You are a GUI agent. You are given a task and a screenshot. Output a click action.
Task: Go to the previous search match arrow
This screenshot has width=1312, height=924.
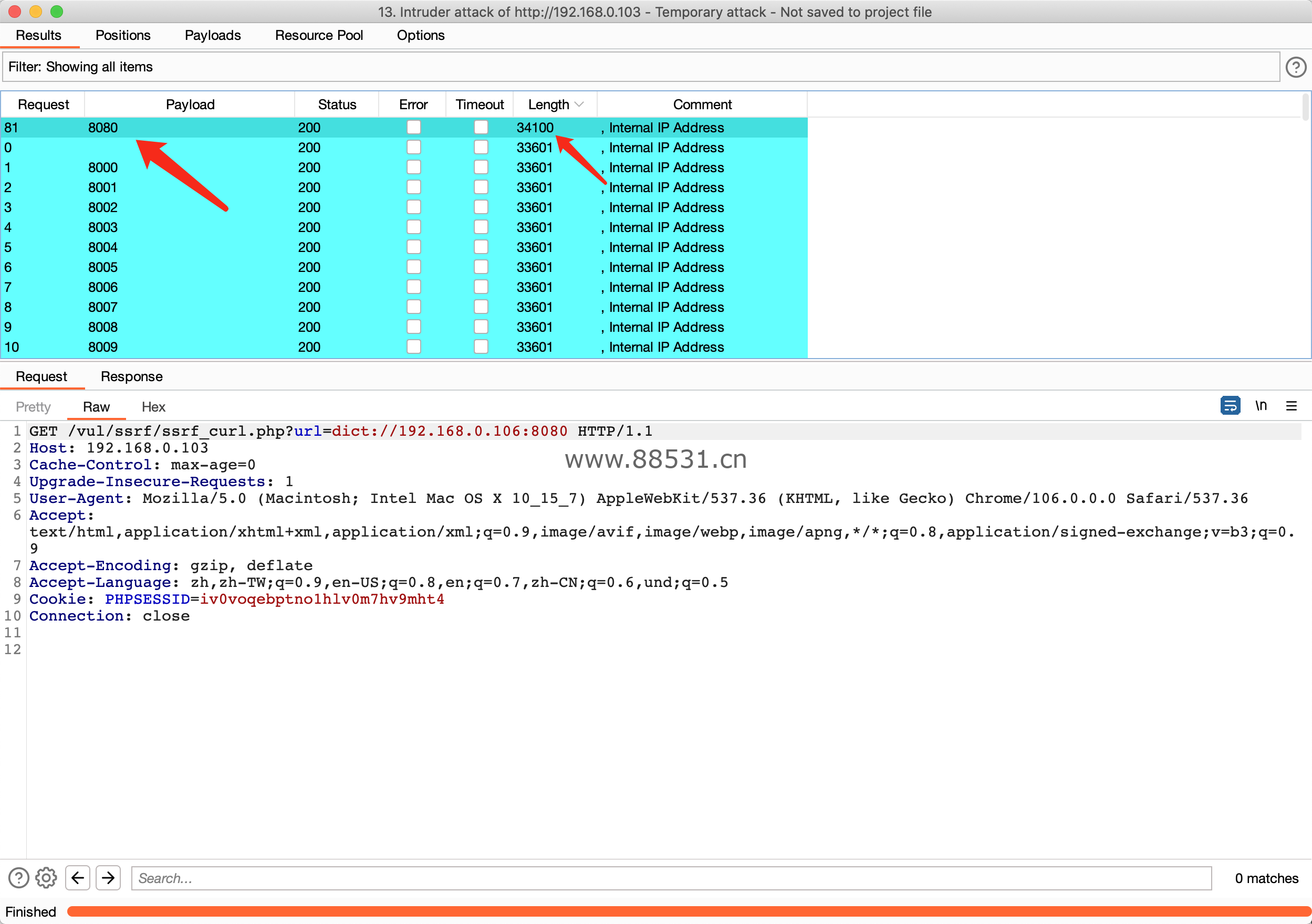[x=78, y=878]
